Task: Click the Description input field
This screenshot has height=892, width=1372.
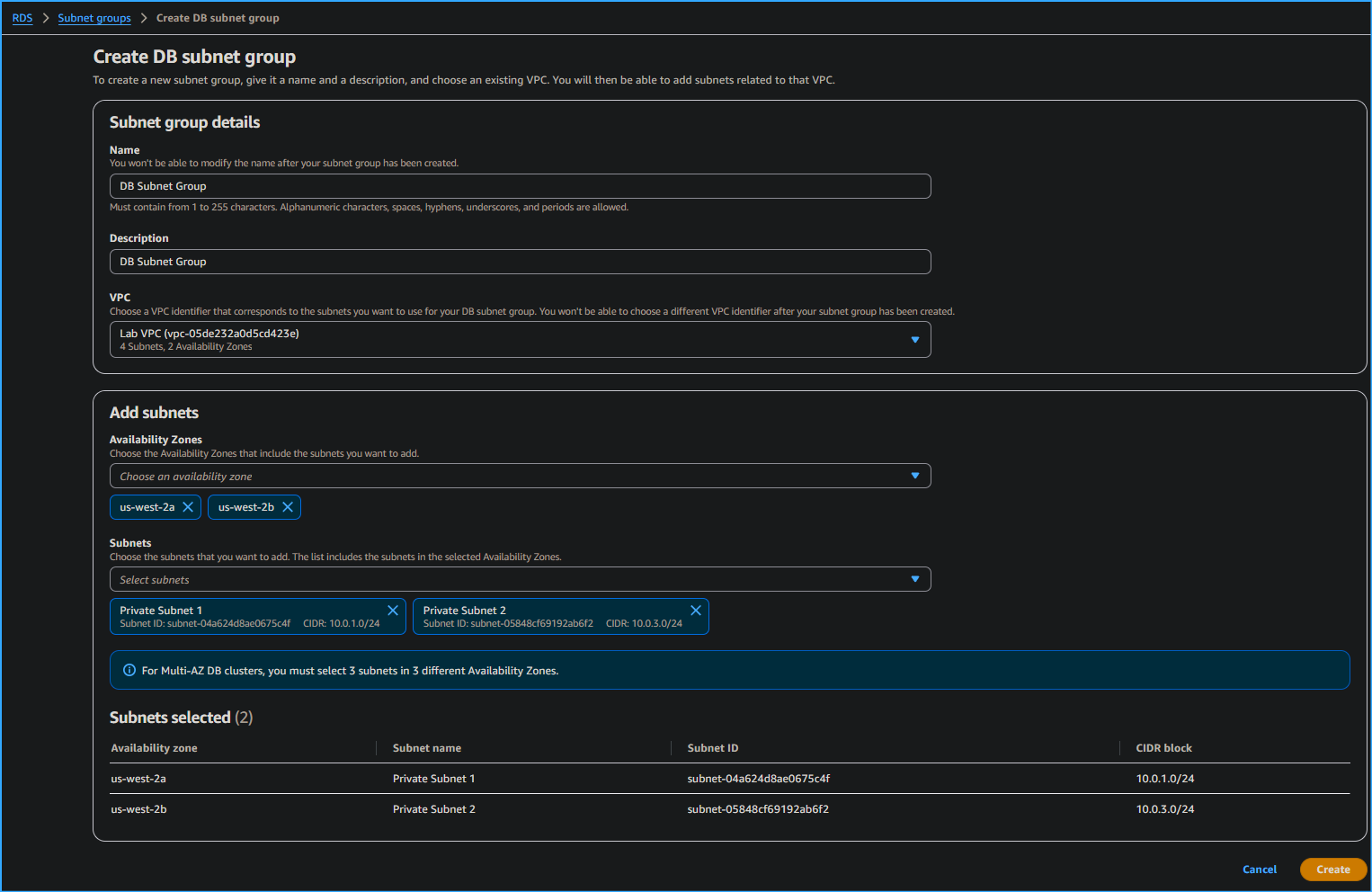Action: (x=520, y=262)
